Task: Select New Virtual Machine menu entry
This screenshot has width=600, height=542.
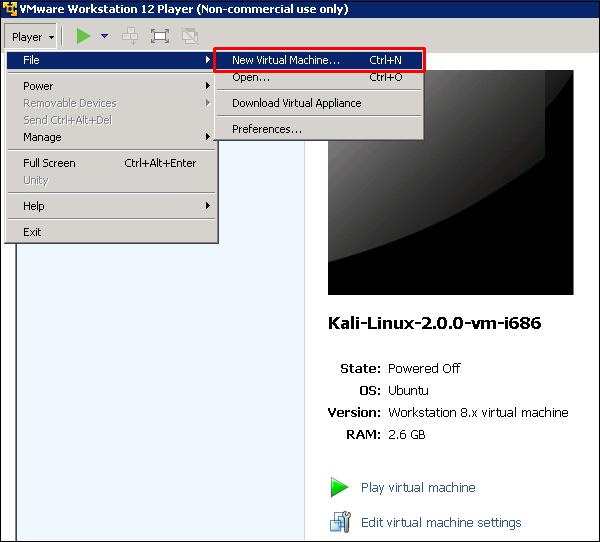Action: [319, 60]
